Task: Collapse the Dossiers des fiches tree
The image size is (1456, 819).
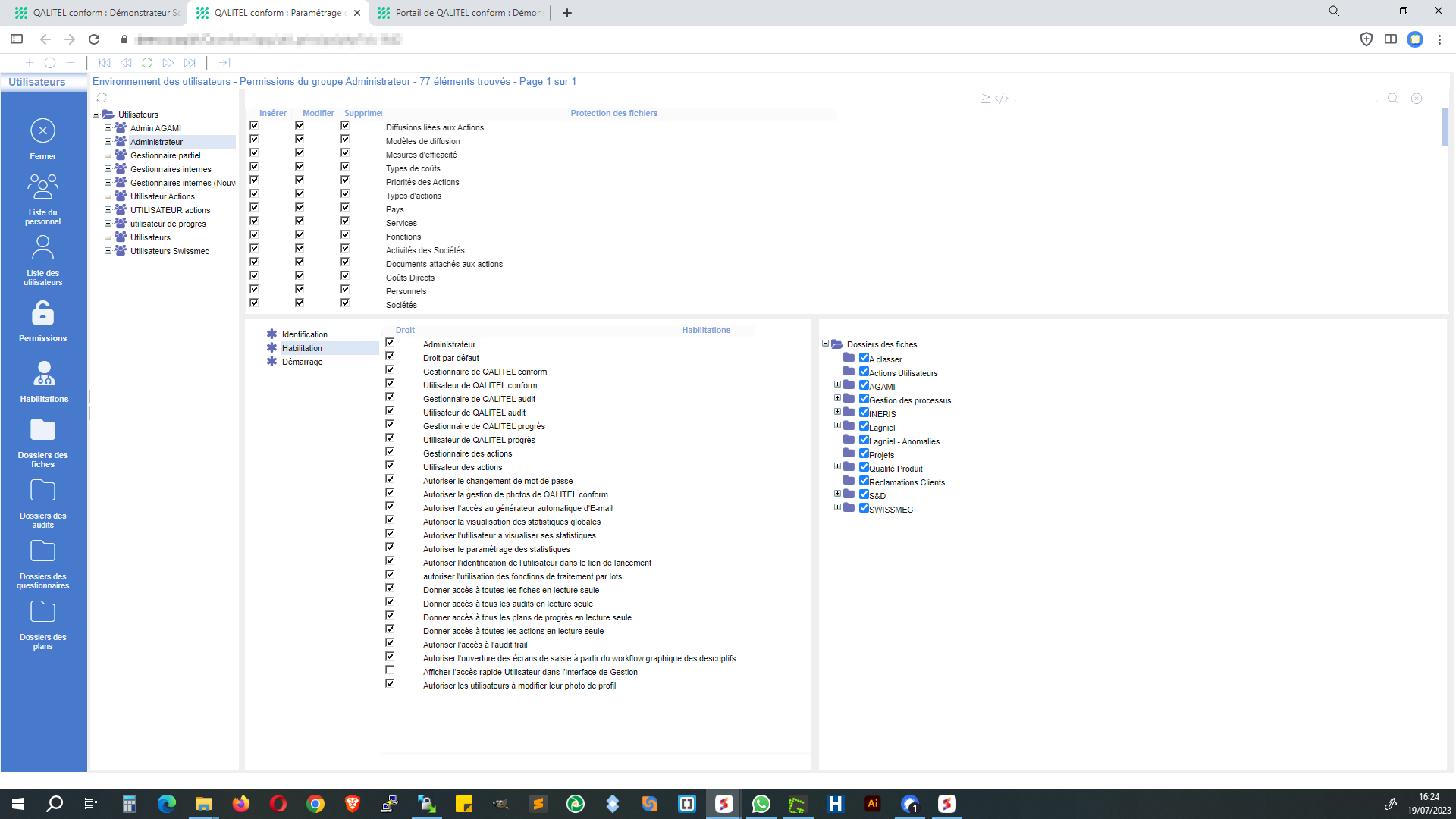Action: click(x=825, y=344)
